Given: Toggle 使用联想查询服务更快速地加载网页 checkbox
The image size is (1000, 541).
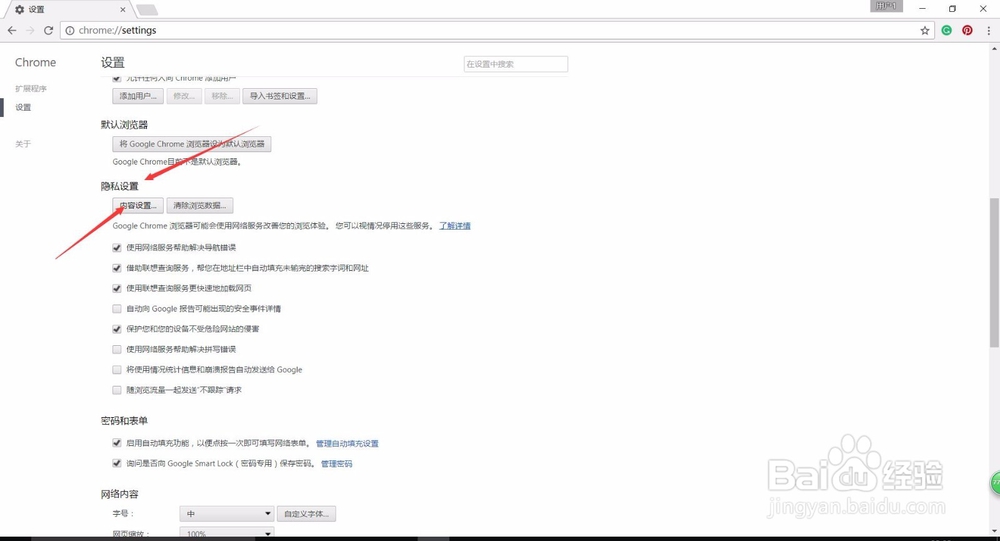Looking at the screenshot, I should click(117, 288).
